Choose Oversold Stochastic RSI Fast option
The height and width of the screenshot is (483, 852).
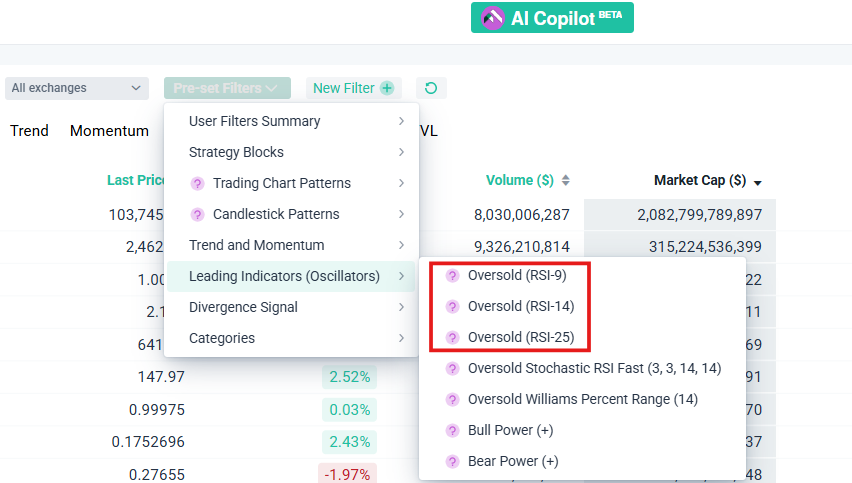point(594,369)
